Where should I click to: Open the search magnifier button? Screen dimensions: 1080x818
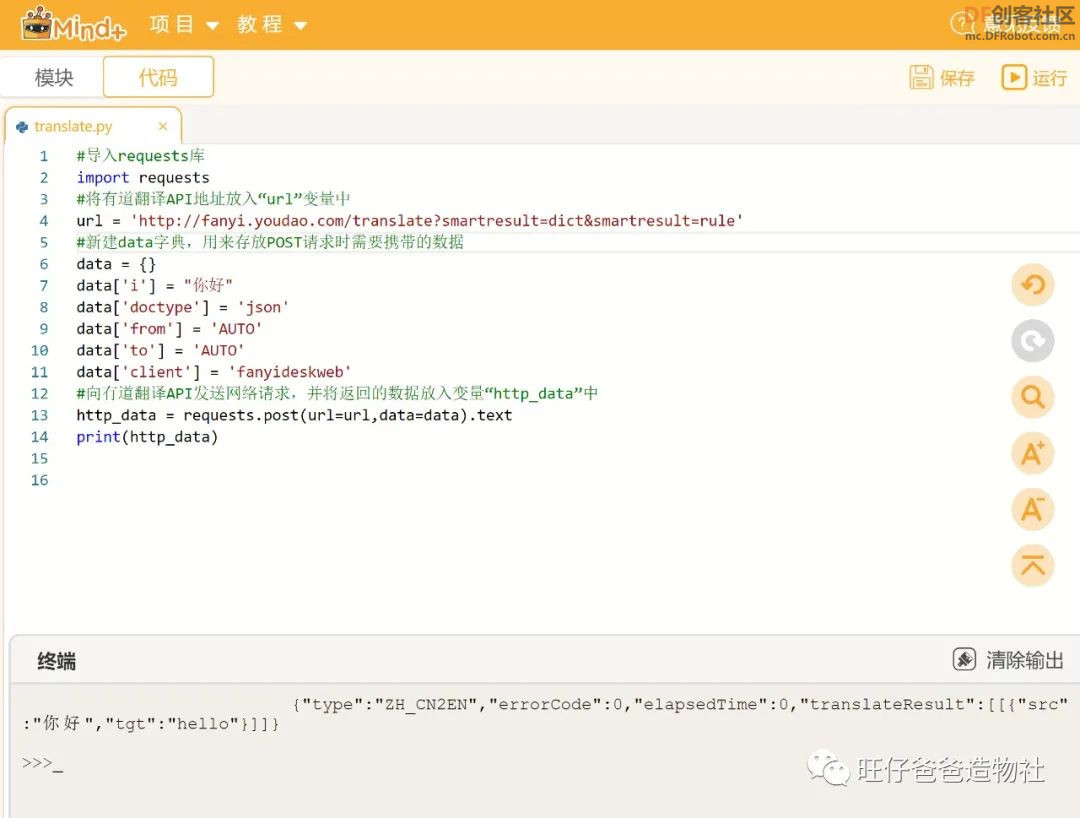(x=1032, y=397)
